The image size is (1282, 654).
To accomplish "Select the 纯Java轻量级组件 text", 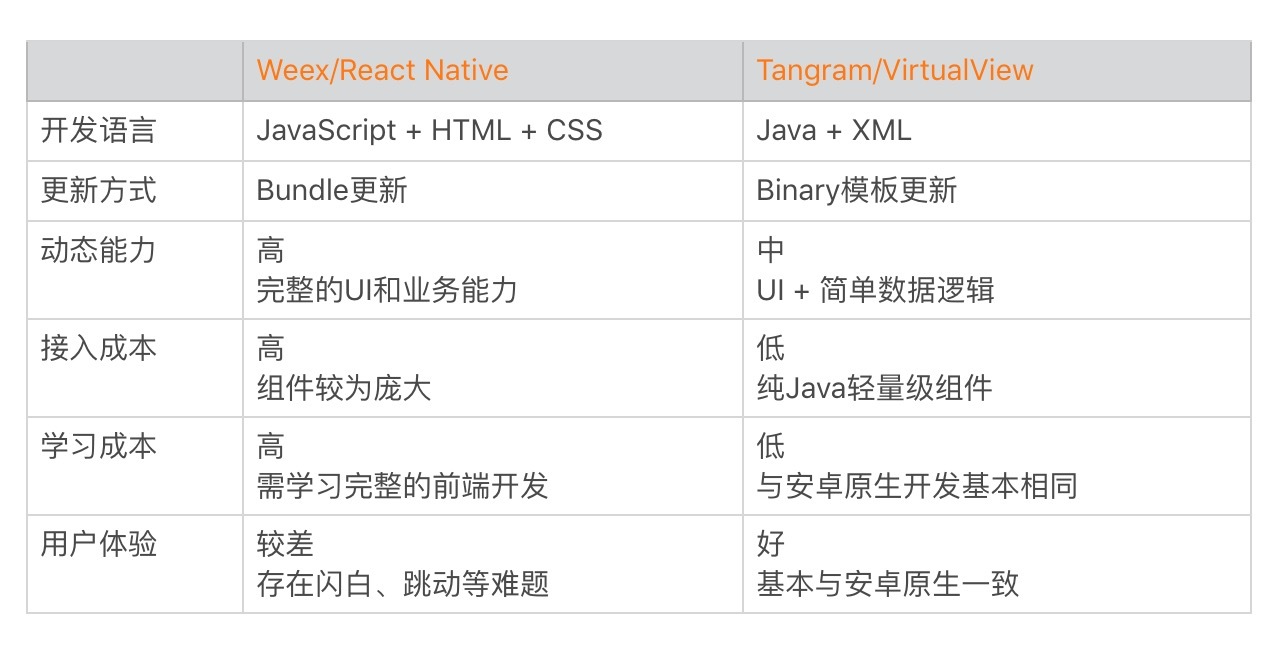I will click(874, 387).
